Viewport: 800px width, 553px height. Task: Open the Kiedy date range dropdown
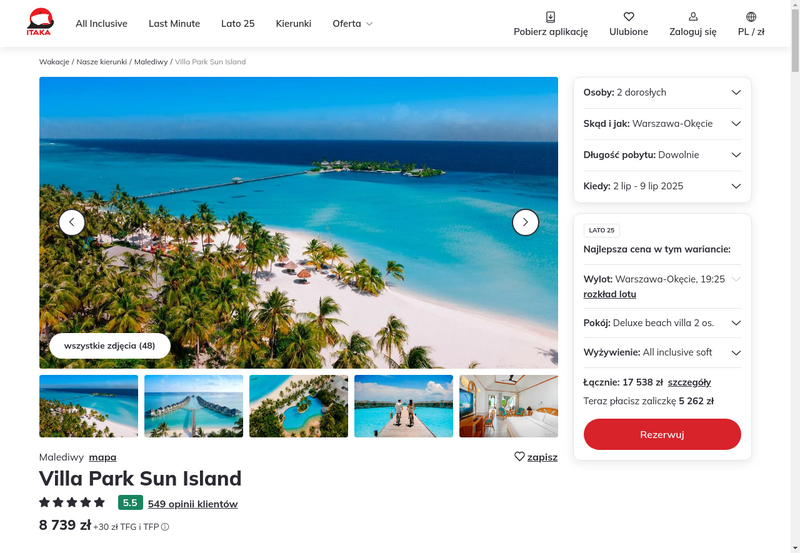coord(662,186)
